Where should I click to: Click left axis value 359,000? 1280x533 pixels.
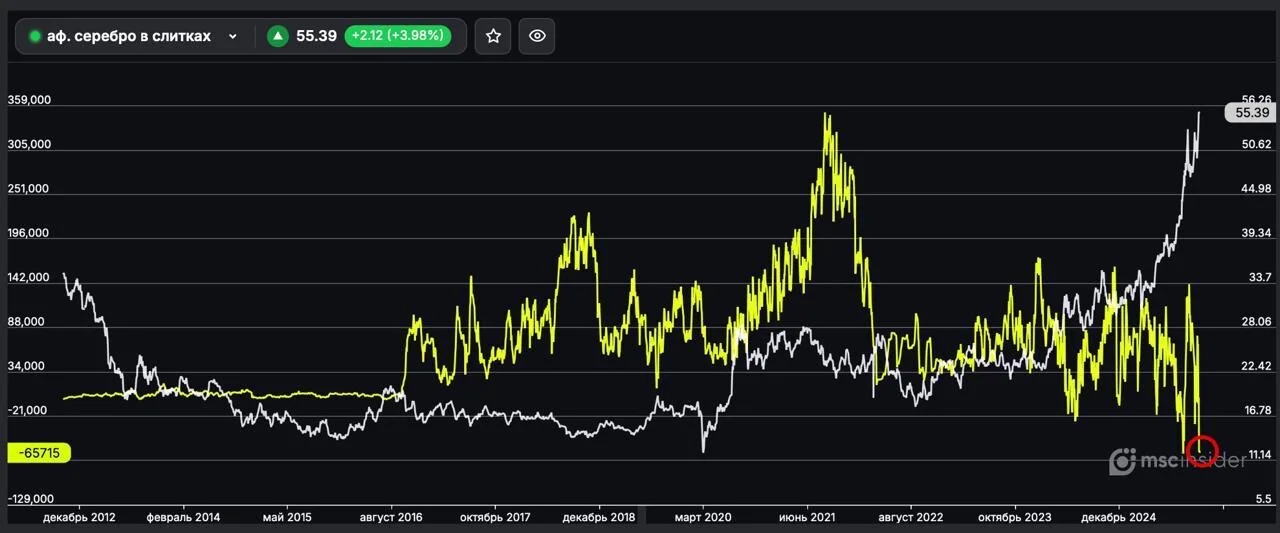click(29, 101)
